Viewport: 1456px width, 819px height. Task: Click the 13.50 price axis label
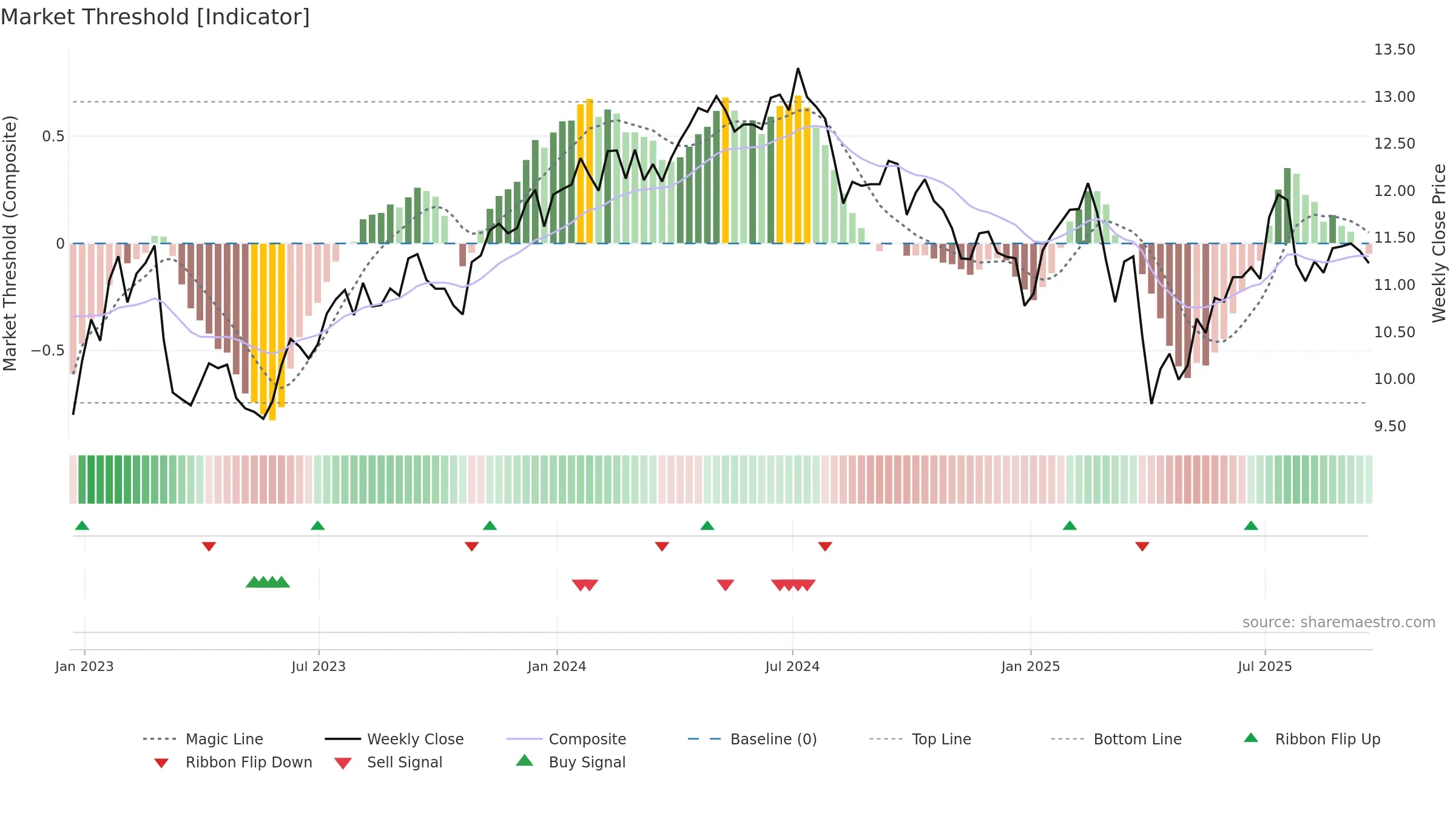[1395, 50]
